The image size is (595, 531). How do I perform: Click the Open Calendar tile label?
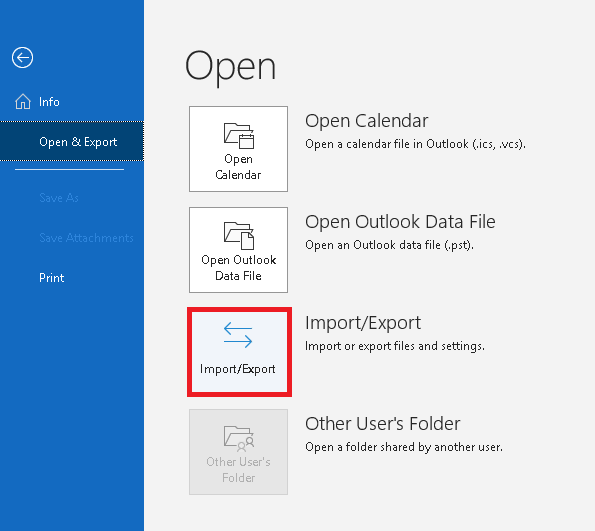tap(238, 167)
